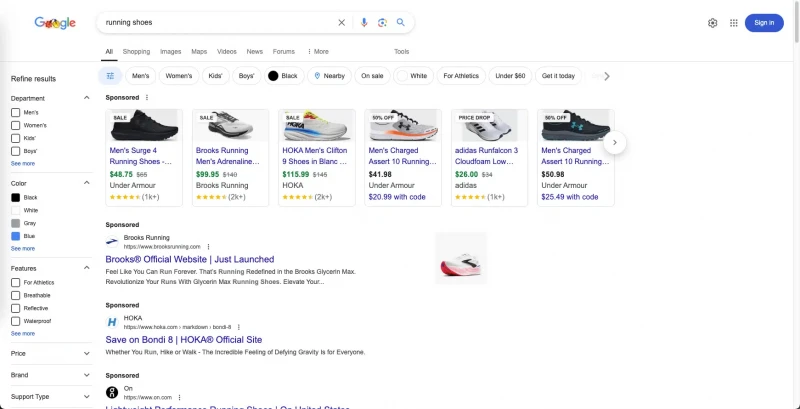Viewport: 800px width, 409px height.
Task: Show more Features options via See more
Action: (23, 334)
